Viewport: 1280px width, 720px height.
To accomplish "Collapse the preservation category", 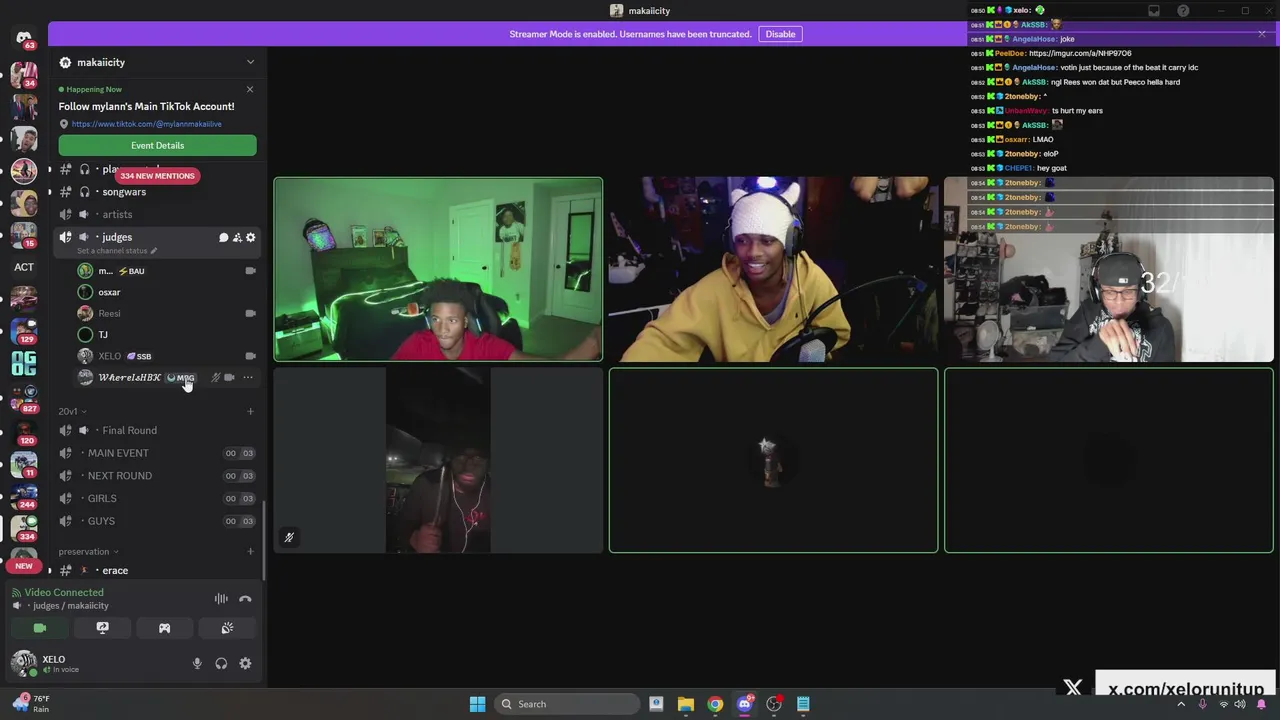I will point(88,551).
